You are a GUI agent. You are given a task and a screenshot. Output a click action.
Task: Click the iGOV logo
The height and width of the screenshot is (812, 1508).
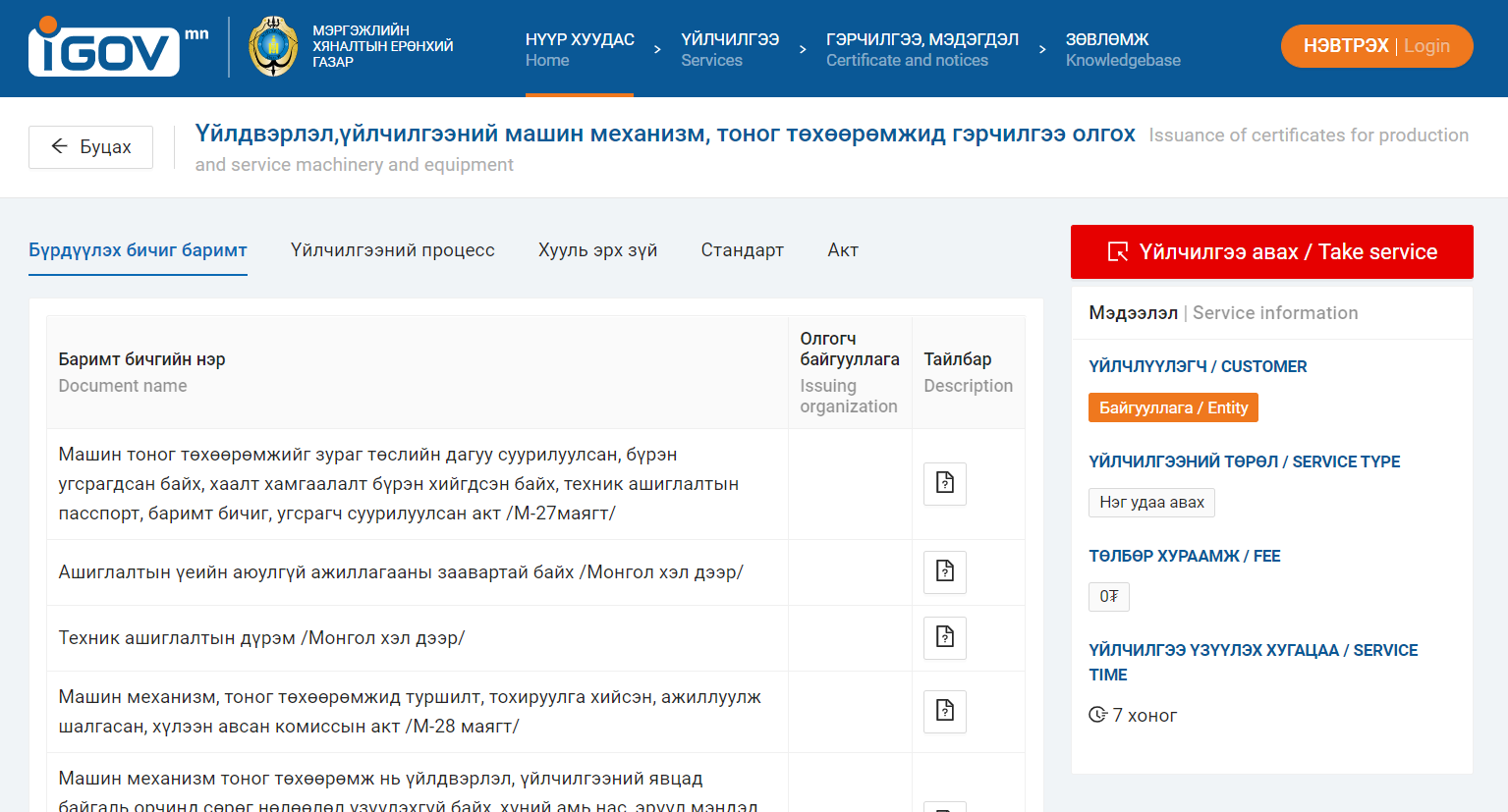[x=118, y=46]
